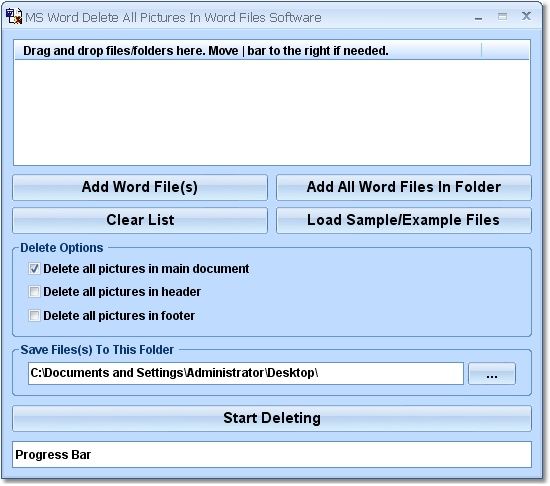Viewport: 550px width, 486px height.
Task: Click the empty header section right of divider
Action: (x=505, y=51)
